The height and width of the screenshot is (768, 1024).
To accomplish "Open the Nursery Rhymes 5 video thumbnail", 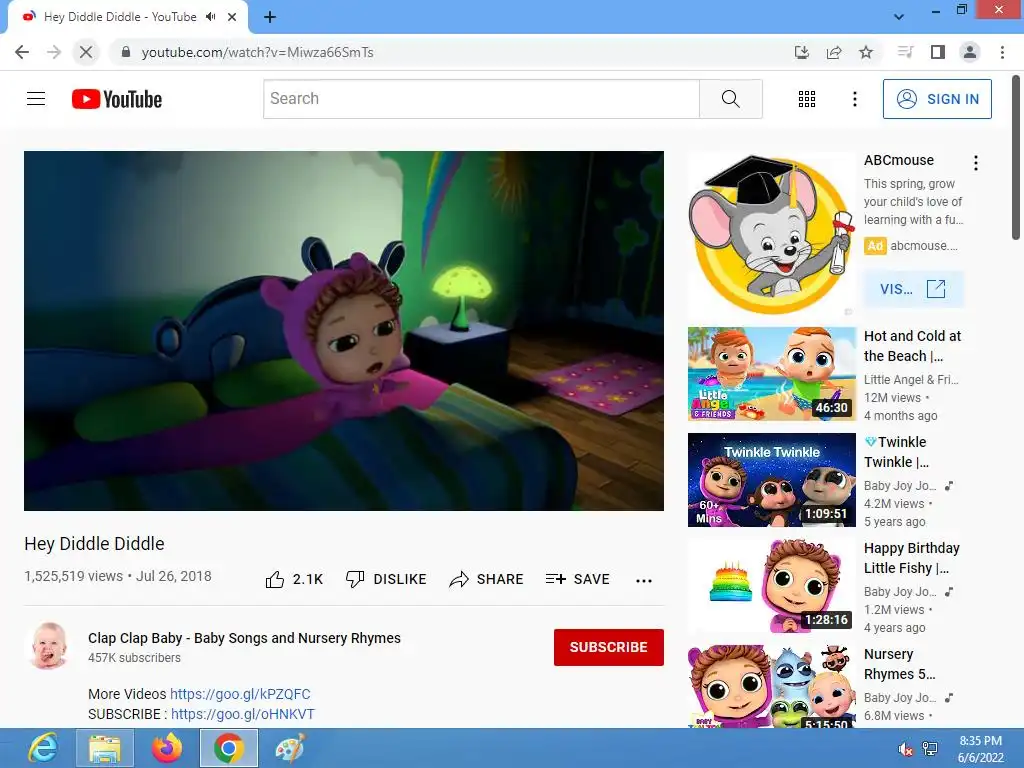I will point(771,686).
